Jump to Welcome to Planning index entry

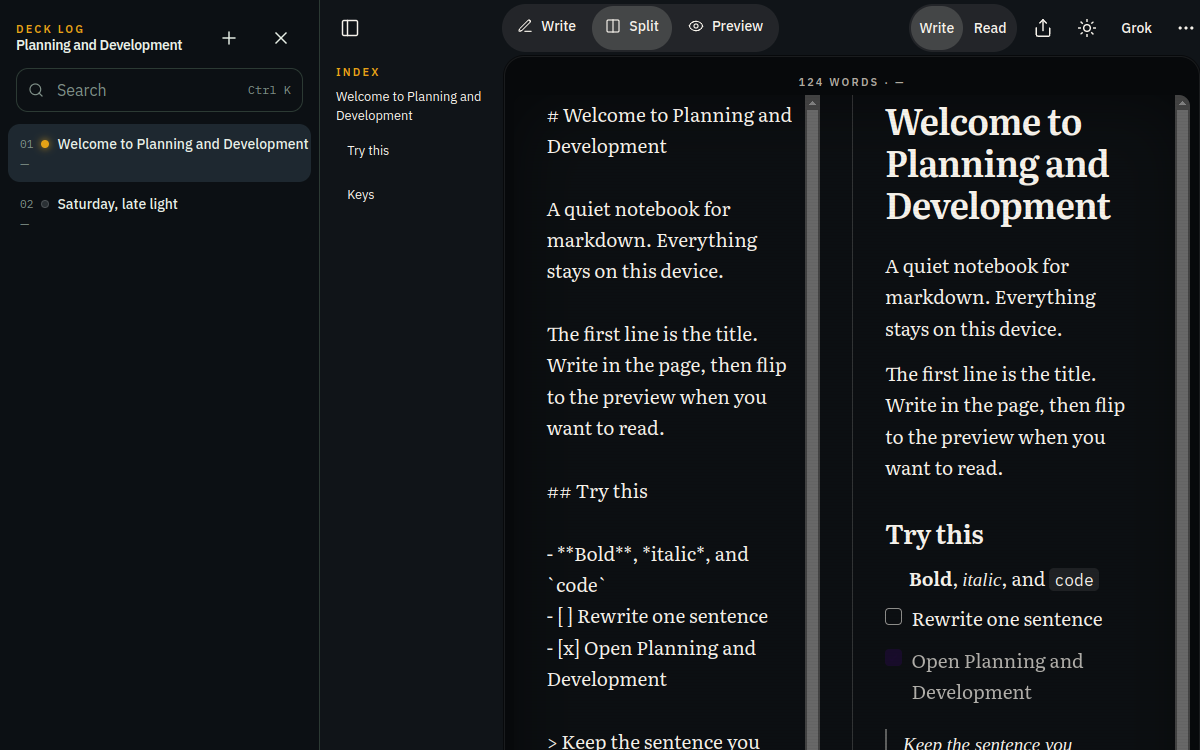click(x=409, y=106)
